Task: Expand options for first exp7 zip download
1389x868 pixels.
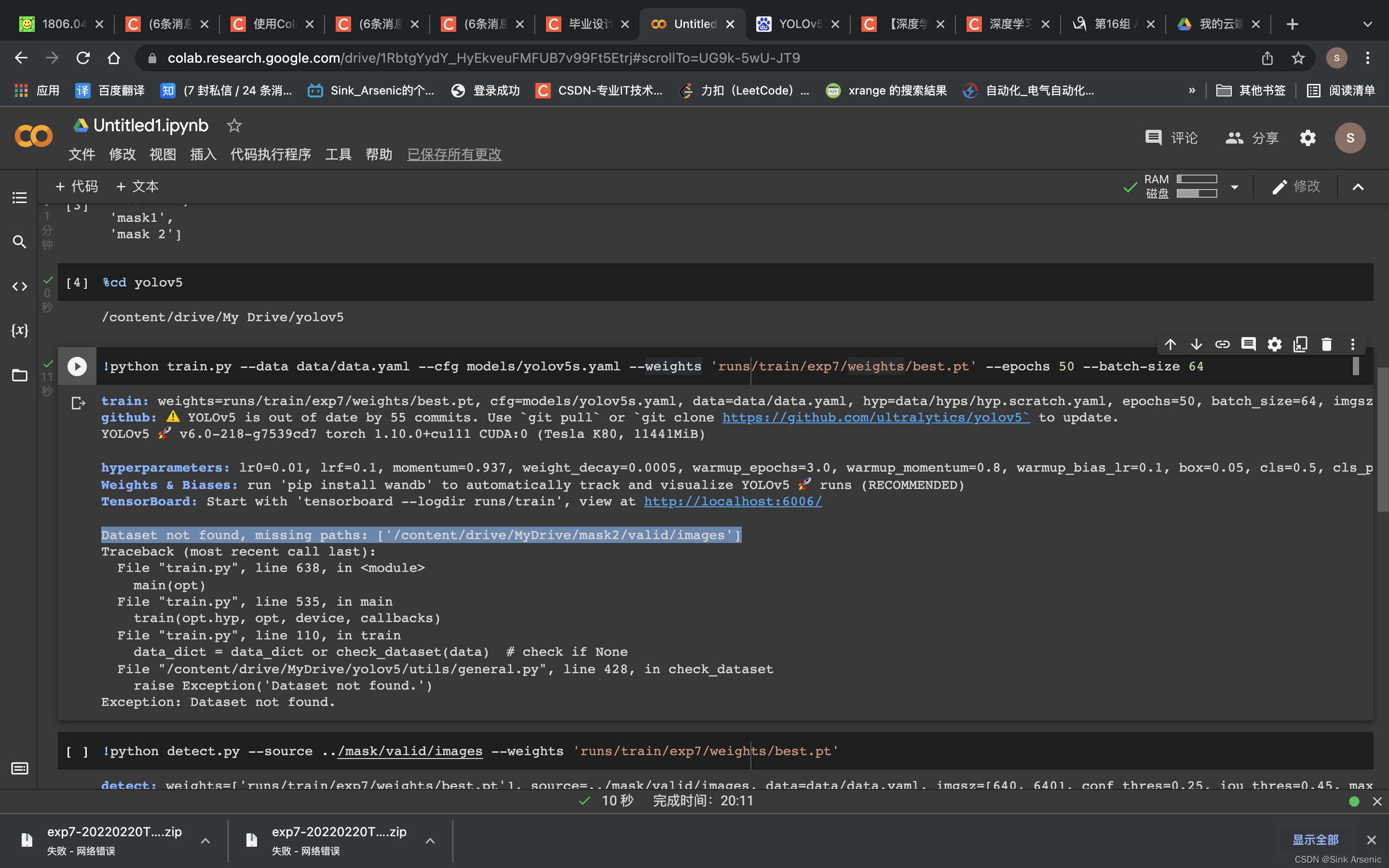Action: click(205, 841)
